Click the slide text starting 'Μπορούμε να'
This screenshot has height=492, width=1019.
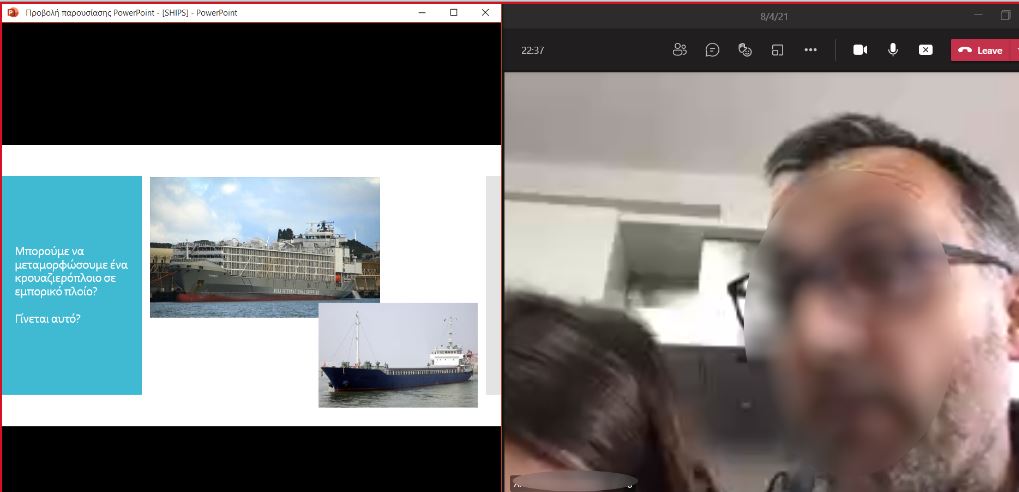pos(71,271)
